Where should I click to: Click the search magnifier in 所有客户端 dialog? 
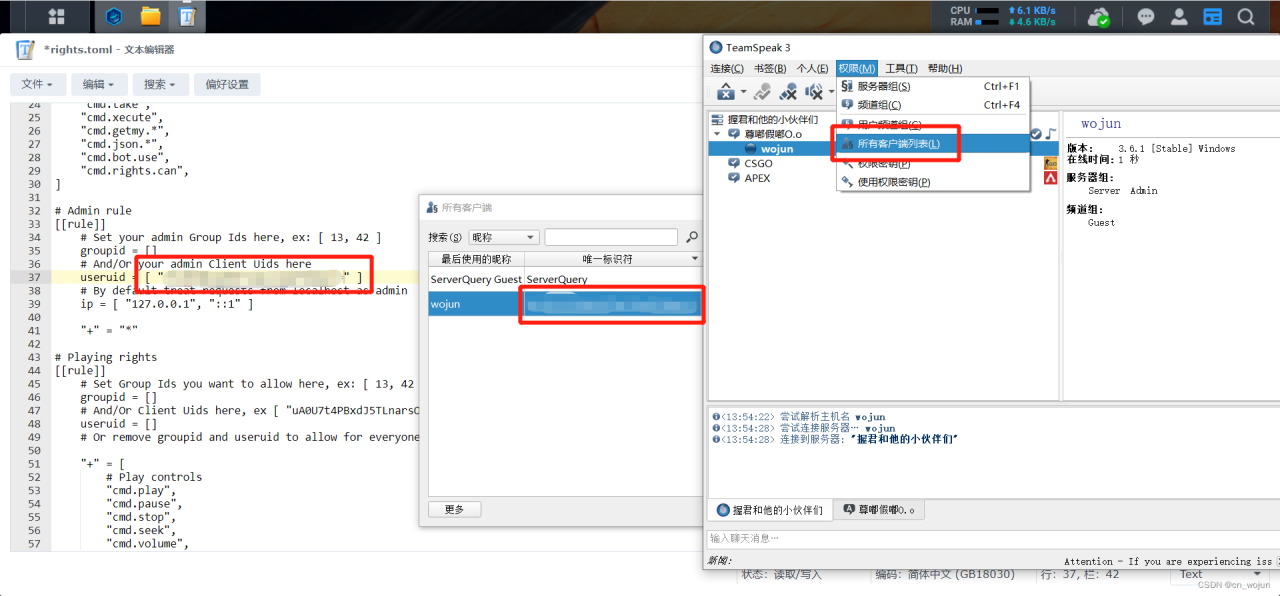coord(692,237)
